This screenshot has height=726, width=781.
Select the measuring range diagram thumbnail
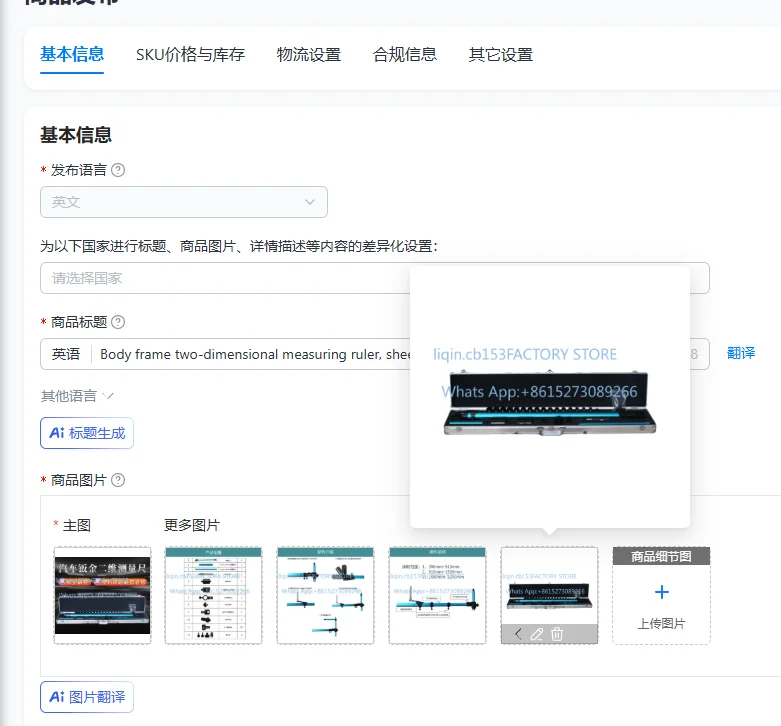(437, 596)
